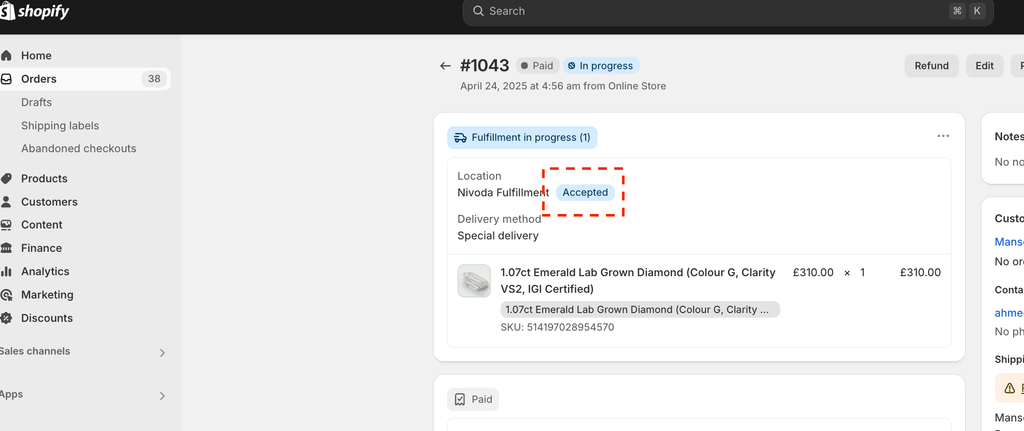Expand the Apps chevron
The height and width of the screenshot is (431, 1024).
(x=163, y=396)
